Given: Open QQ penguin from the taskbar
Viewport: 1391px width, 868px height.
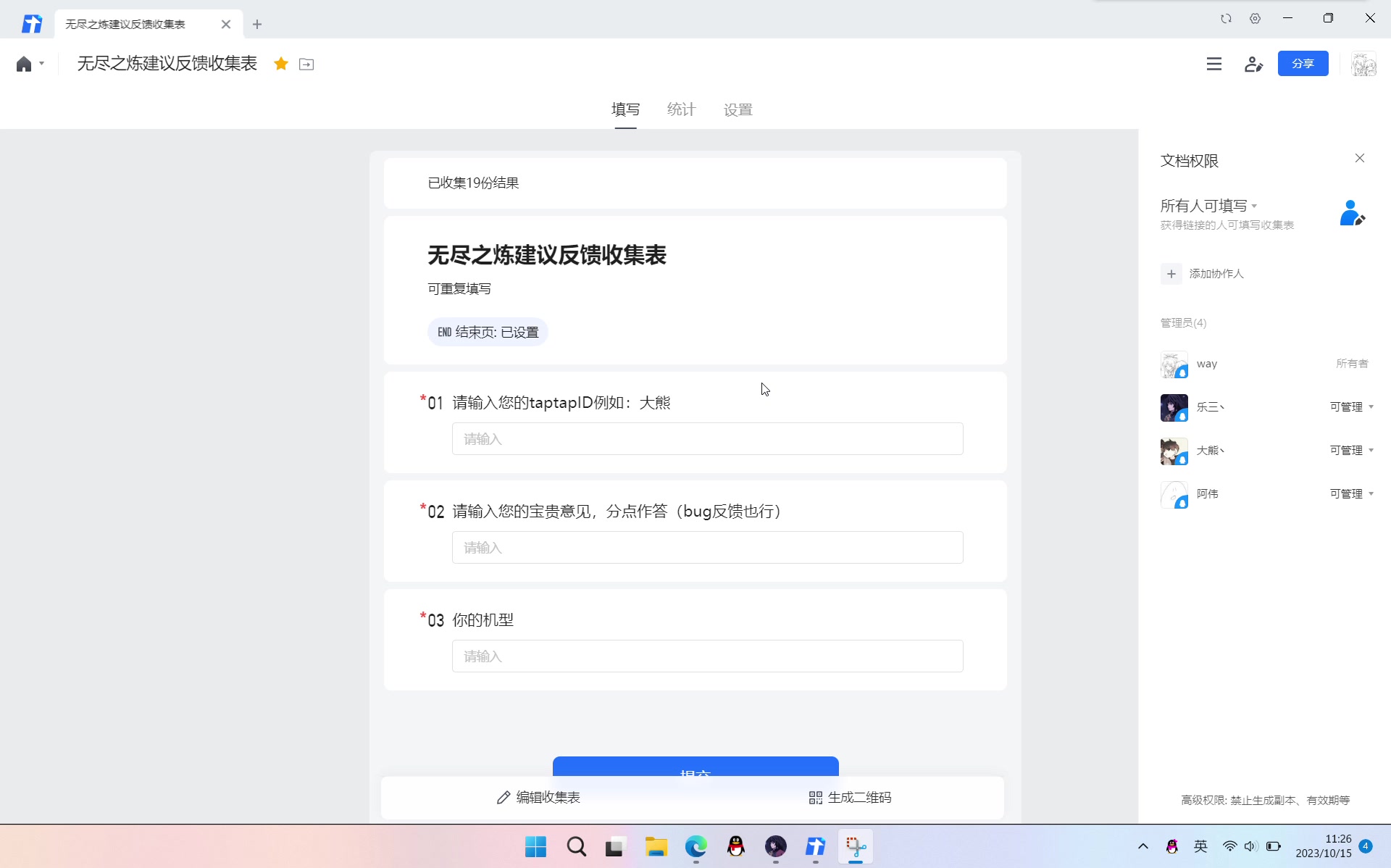Looking at the screenshot, I should click(735, 846).
